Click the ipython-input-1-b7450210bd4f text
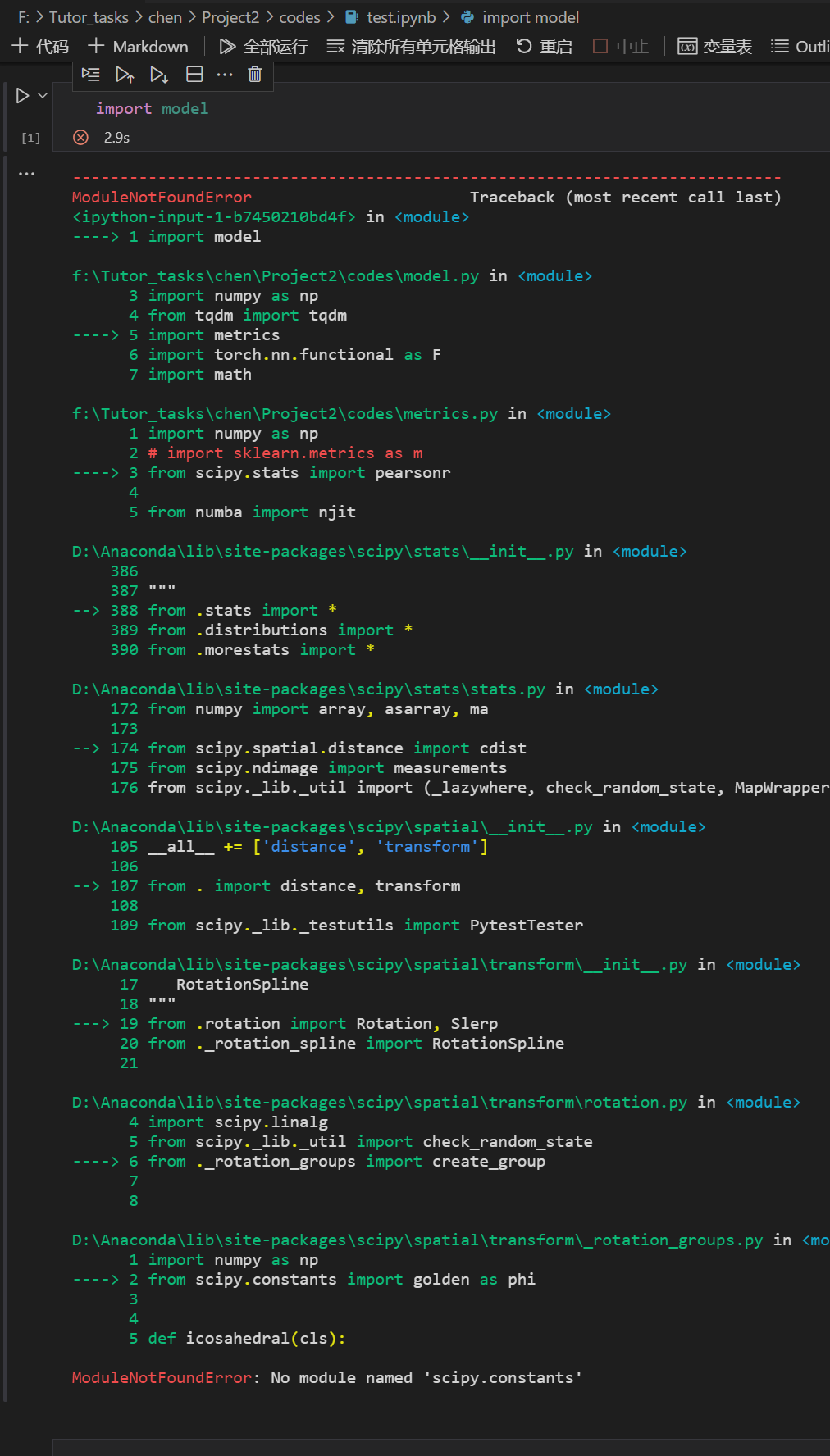Screen dimensions: 830x1456 click(x=214, y=217)
